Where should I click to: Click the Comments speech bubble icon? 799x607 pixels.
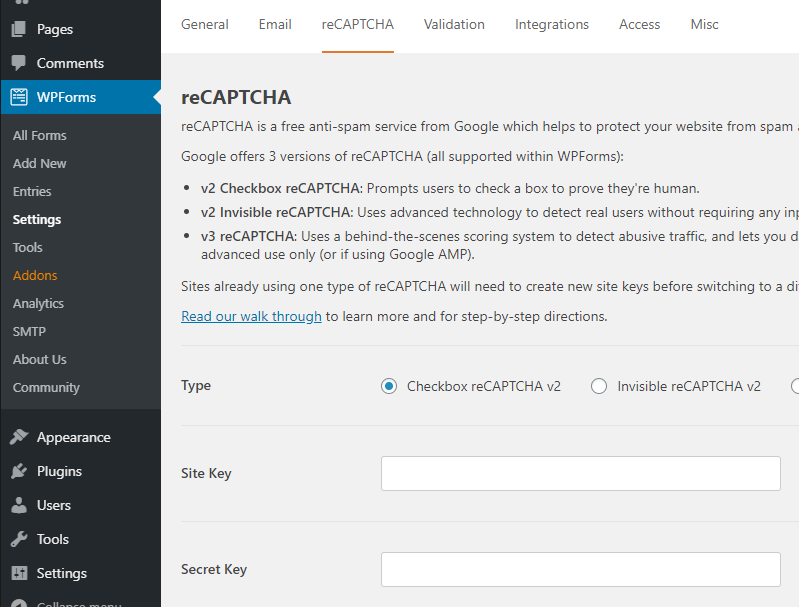click(x=18, y=63)
